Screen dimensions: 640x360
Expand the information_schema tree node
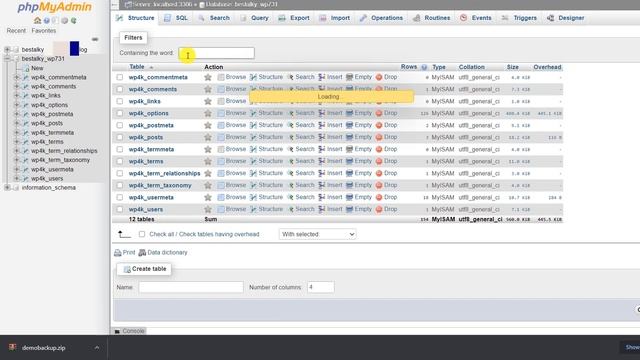(7, 188)
